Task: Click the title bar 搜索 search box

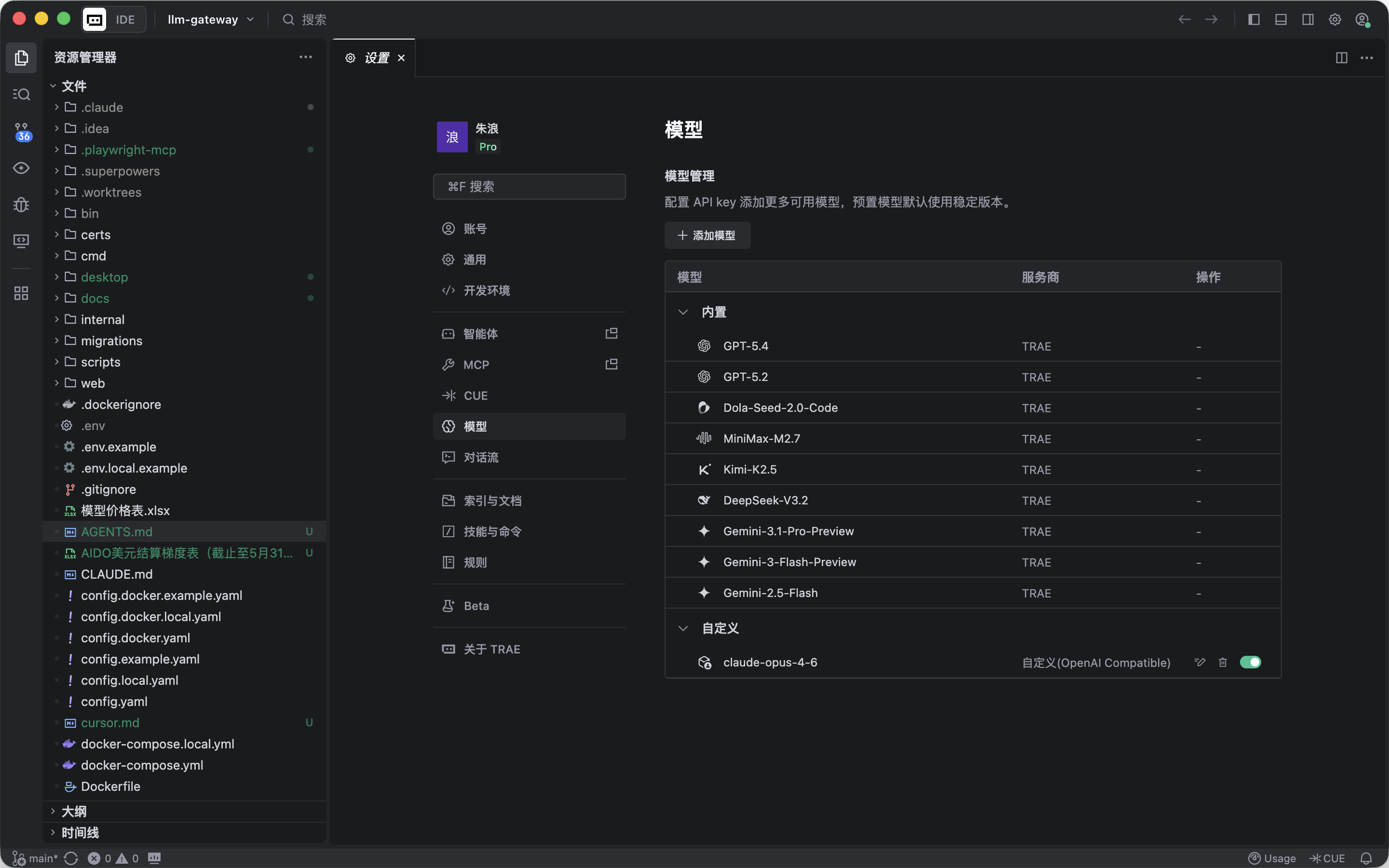Action: pyautogui.click(x=305, y=19)
